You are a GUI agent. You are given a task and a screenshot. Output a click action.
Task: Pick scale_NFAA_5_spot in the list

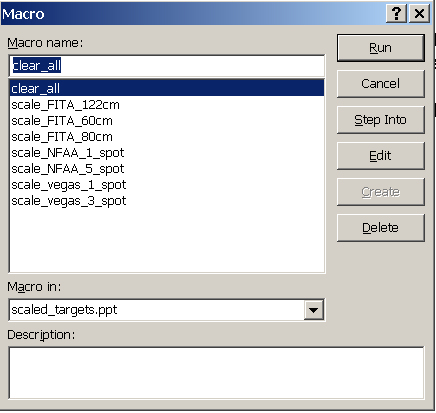[x=167, y=169]
